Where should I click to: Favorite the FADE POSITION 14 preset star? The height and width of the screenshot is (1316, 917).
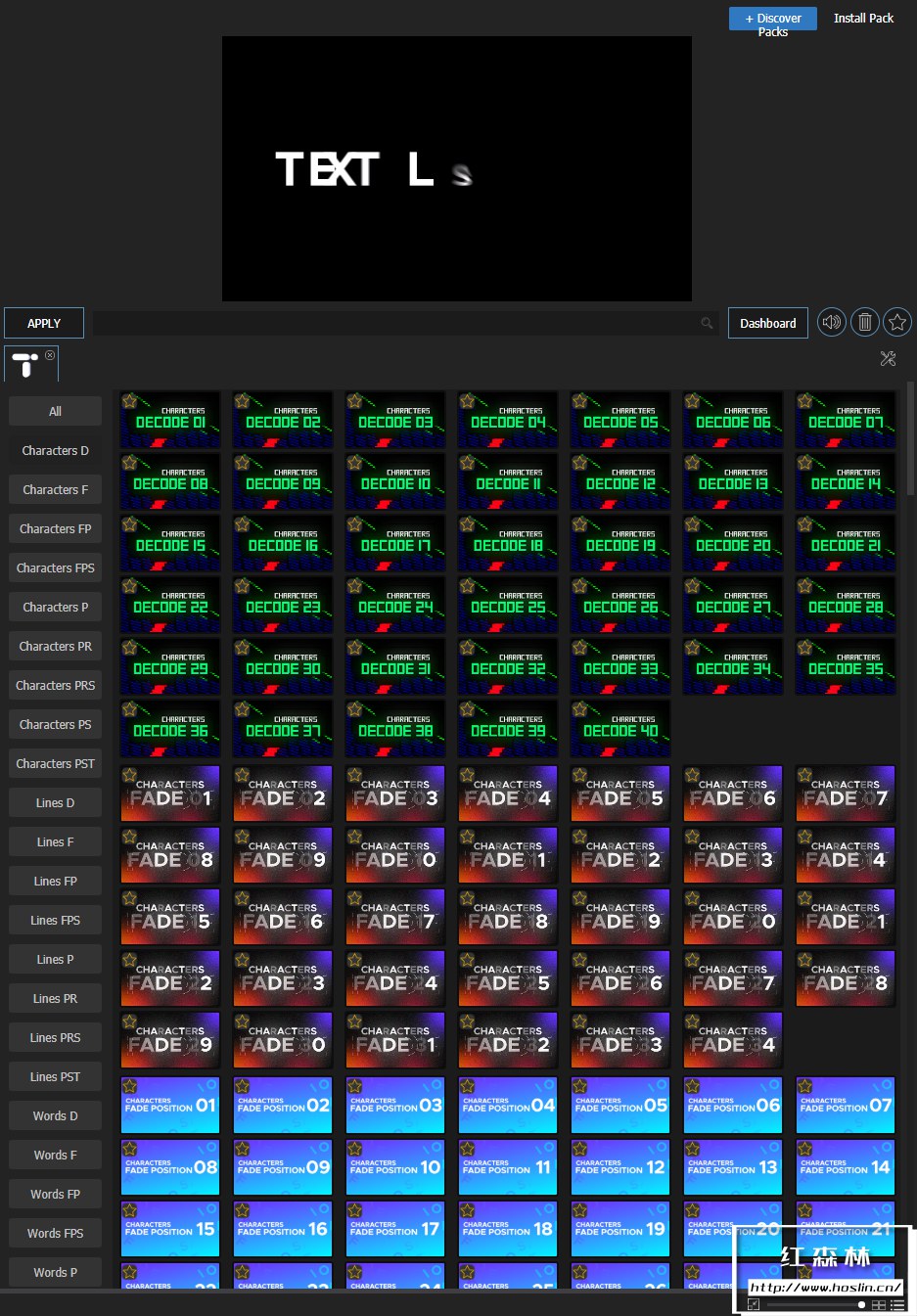click(x=804, y=1148)
